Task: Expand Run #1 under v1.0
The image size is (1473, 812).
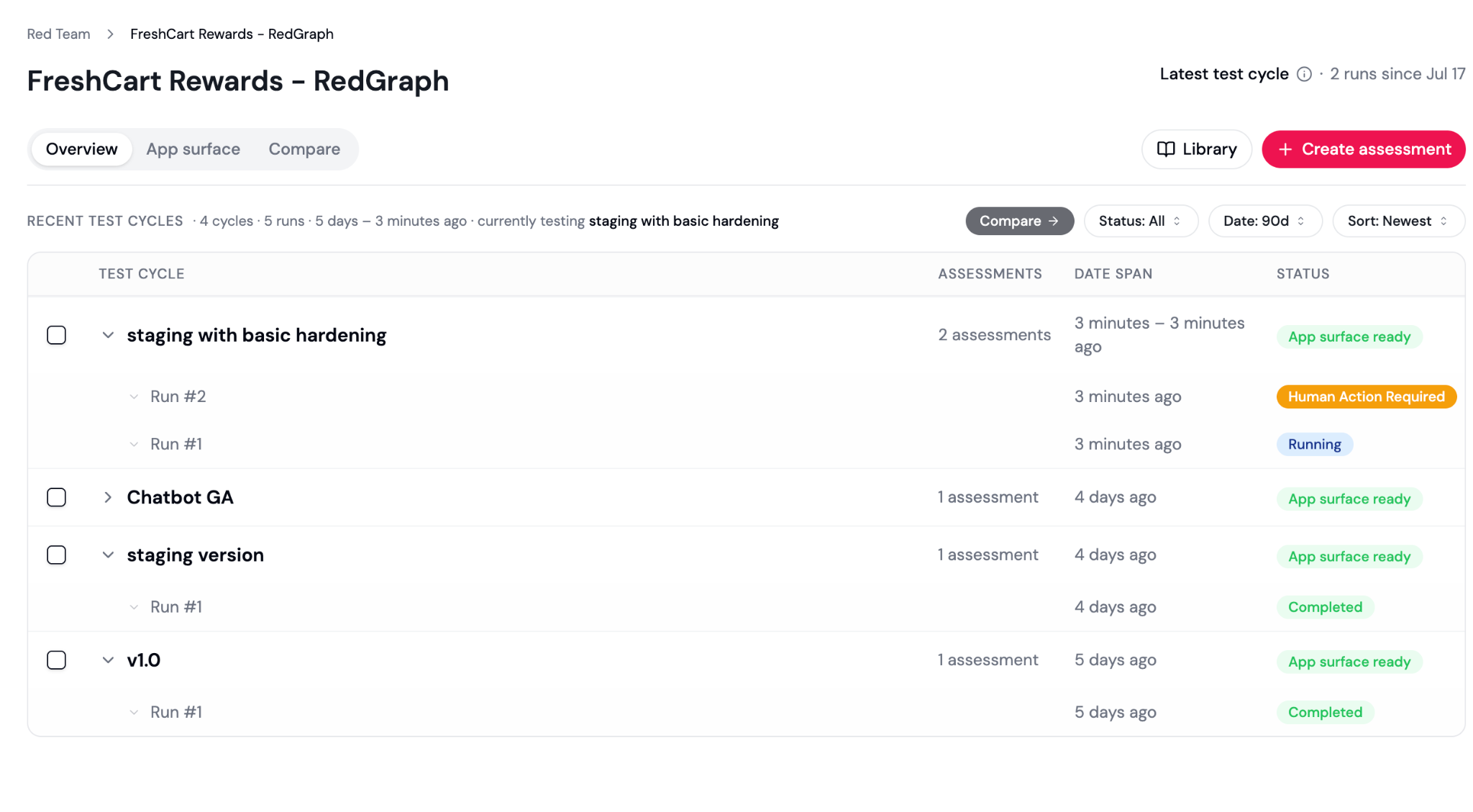Action: click(x=134, y=712)
